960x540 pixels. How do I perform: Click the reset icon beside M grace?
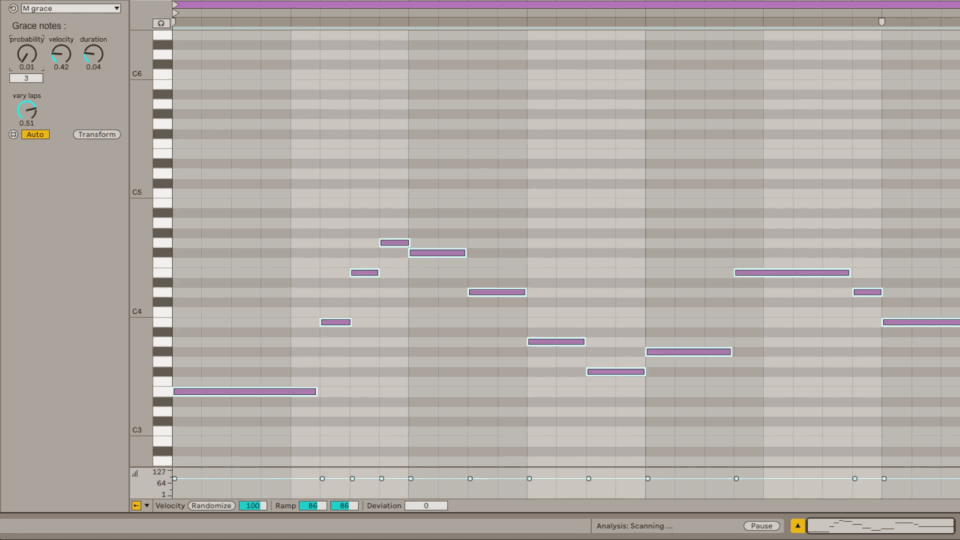[x=13, y=8]
